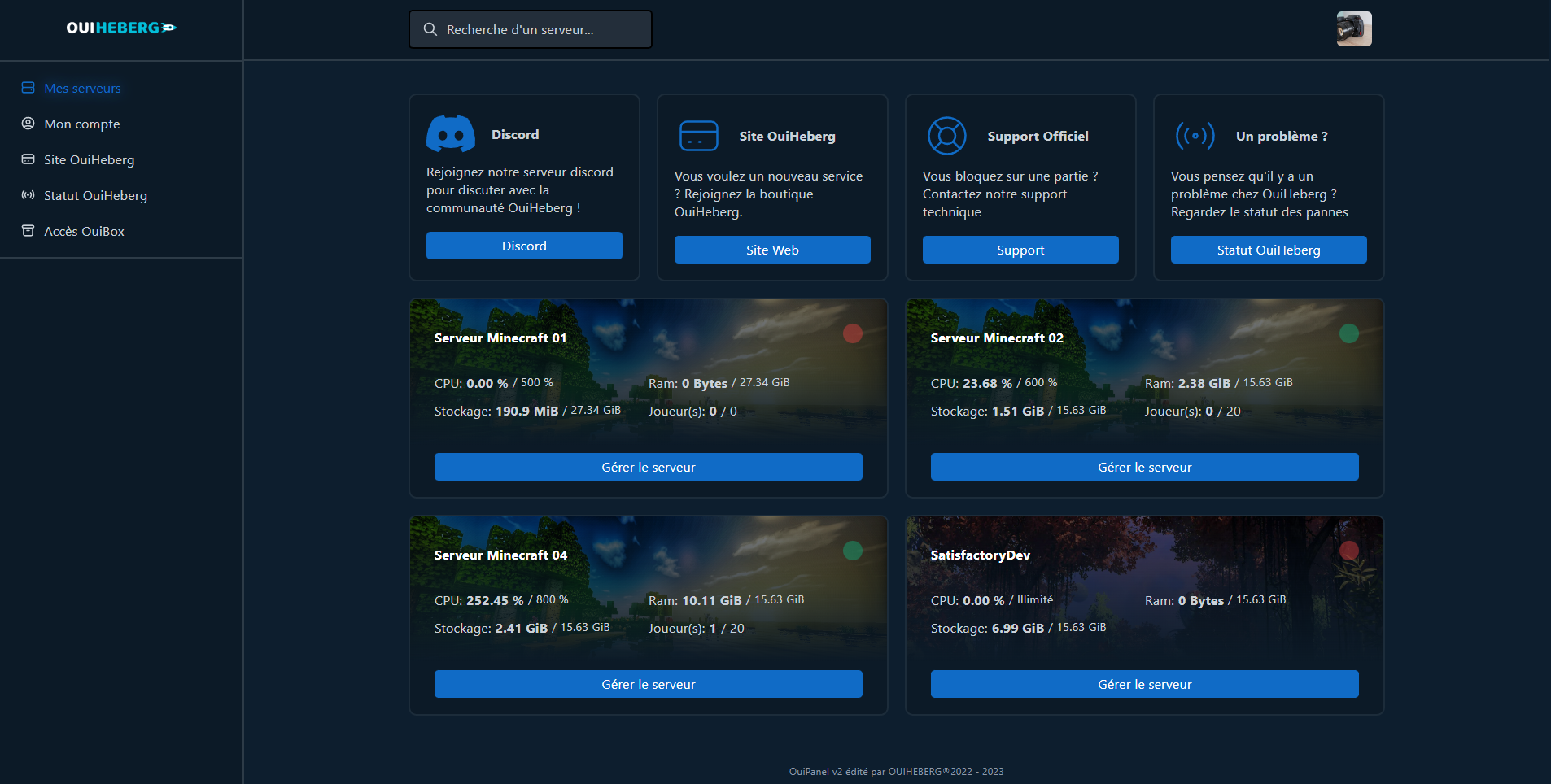Click the Support button
This screenshot has width=1551, height=784.
tap(1020, 250)
